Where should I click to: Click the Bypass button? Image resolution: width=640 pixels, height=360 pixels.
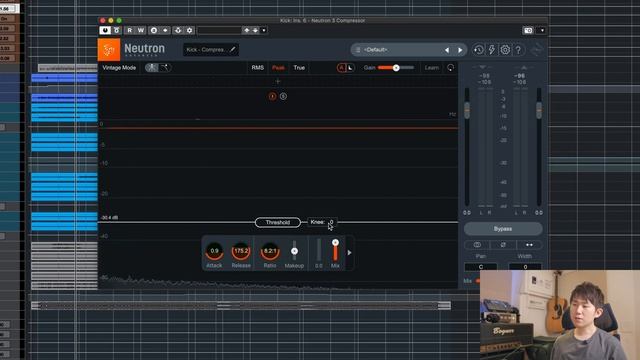click(x=503, y=229)
